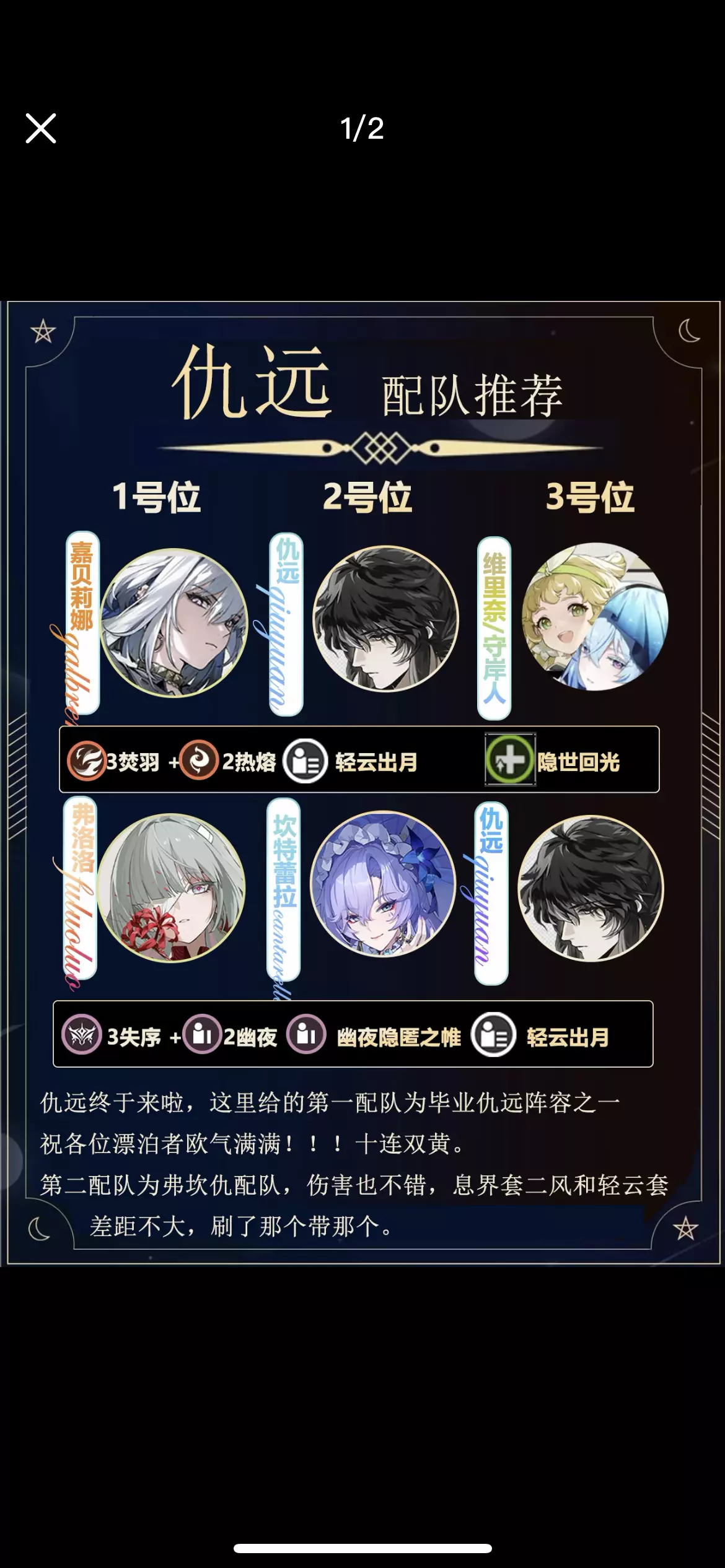Tap the 3焚羽 flame set icon
The height and width of the screenshot is (1568, 725).
point(86,760)
